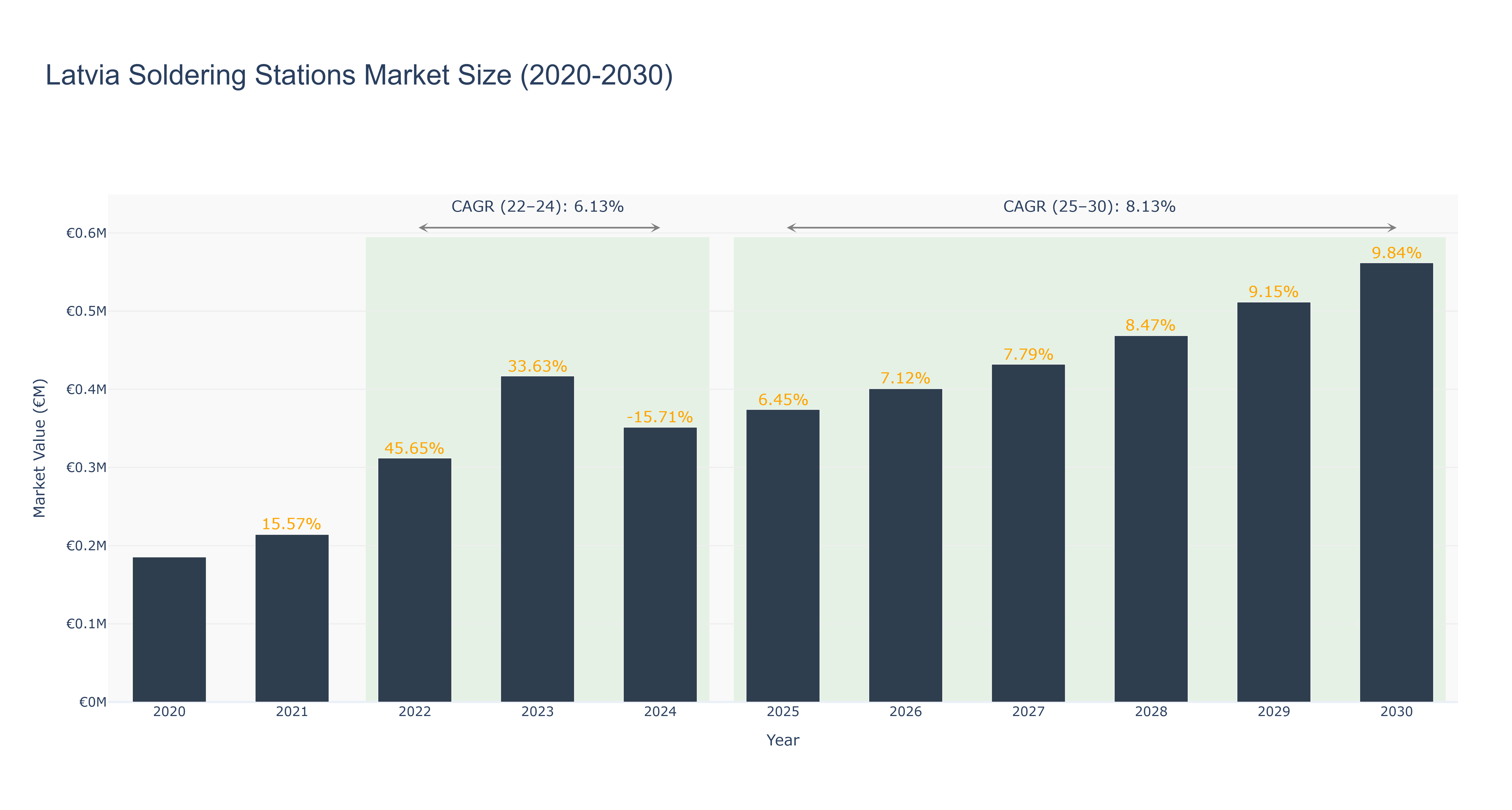The image size is (1512, 810).
Task: Click the €0.1M y-axis tick label
Action: click(x=86, y=624)
